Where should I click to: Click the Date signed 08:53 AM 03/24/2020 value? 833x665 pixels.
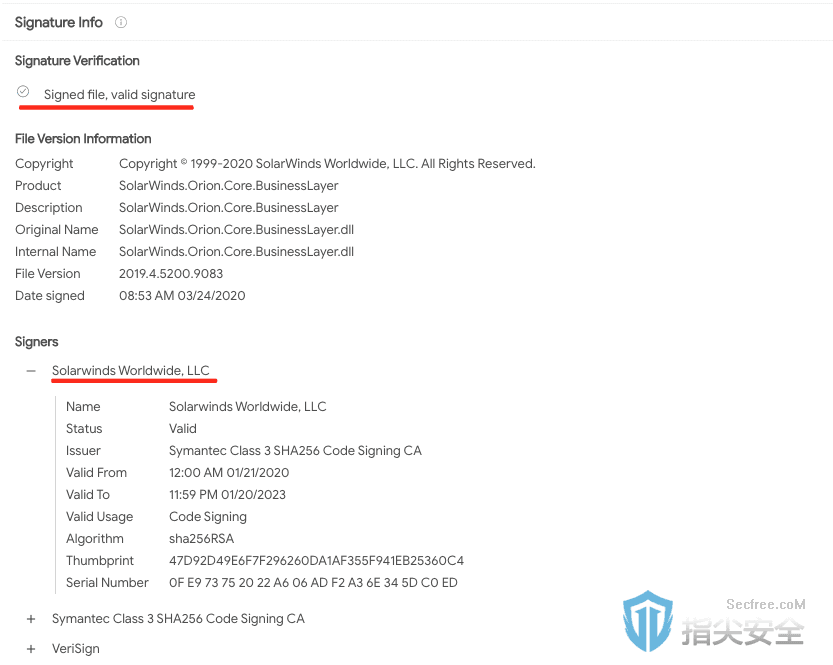(x=182, y=296)
